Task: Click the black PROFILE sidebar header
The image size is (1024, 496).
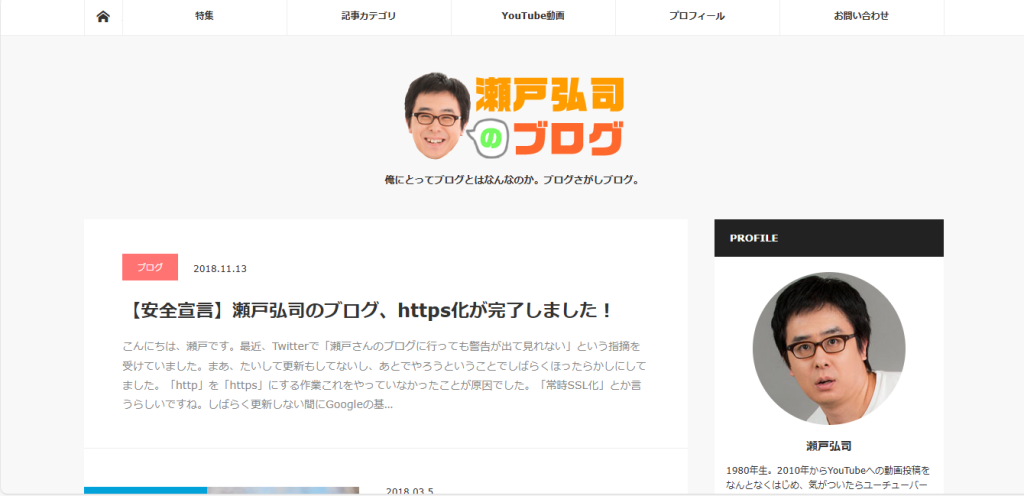Action: (828, 238)
